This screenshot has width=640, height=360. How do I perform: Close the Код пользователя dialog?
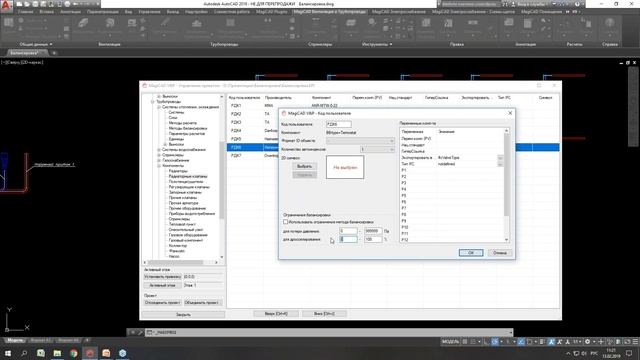click(x=510, y=113)
